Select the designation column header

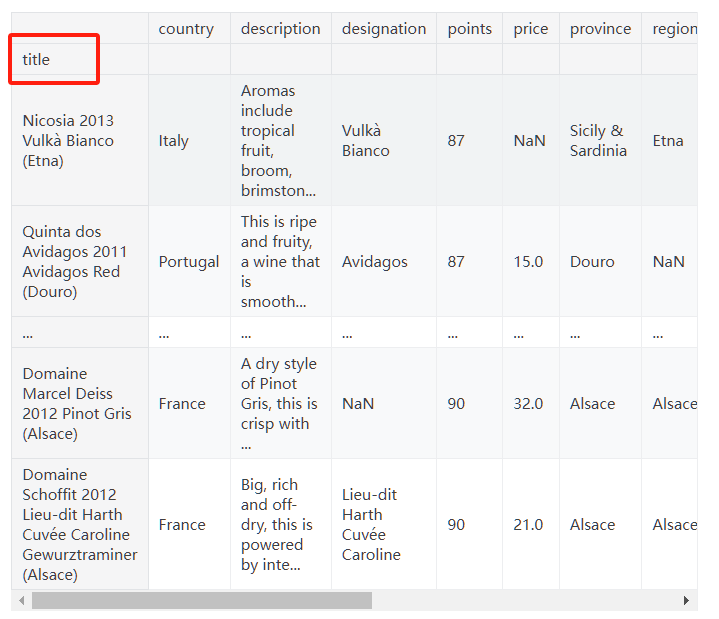coord(383,29)
